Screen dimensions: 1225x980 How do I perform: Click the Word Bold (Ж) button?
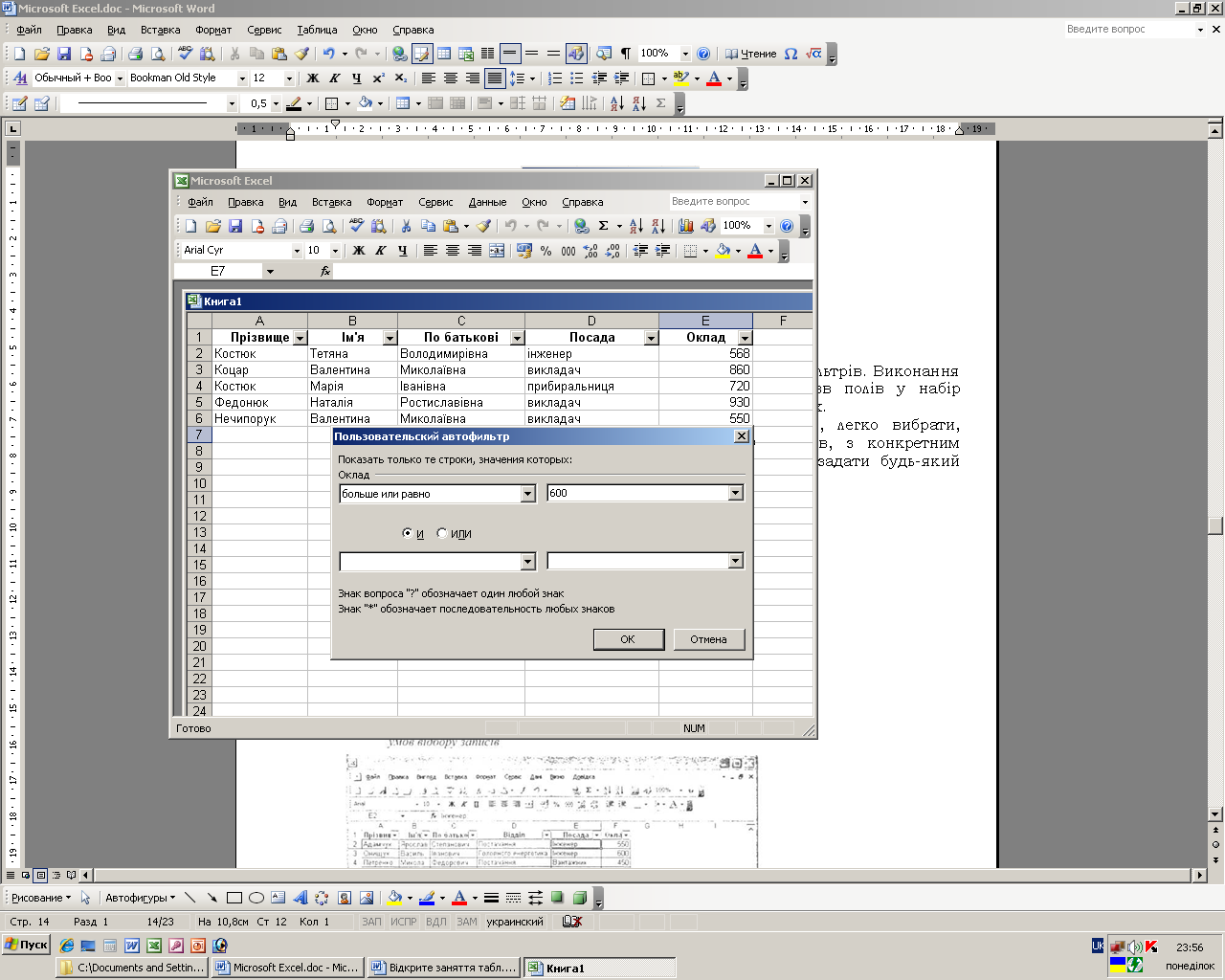coord(313,78)
